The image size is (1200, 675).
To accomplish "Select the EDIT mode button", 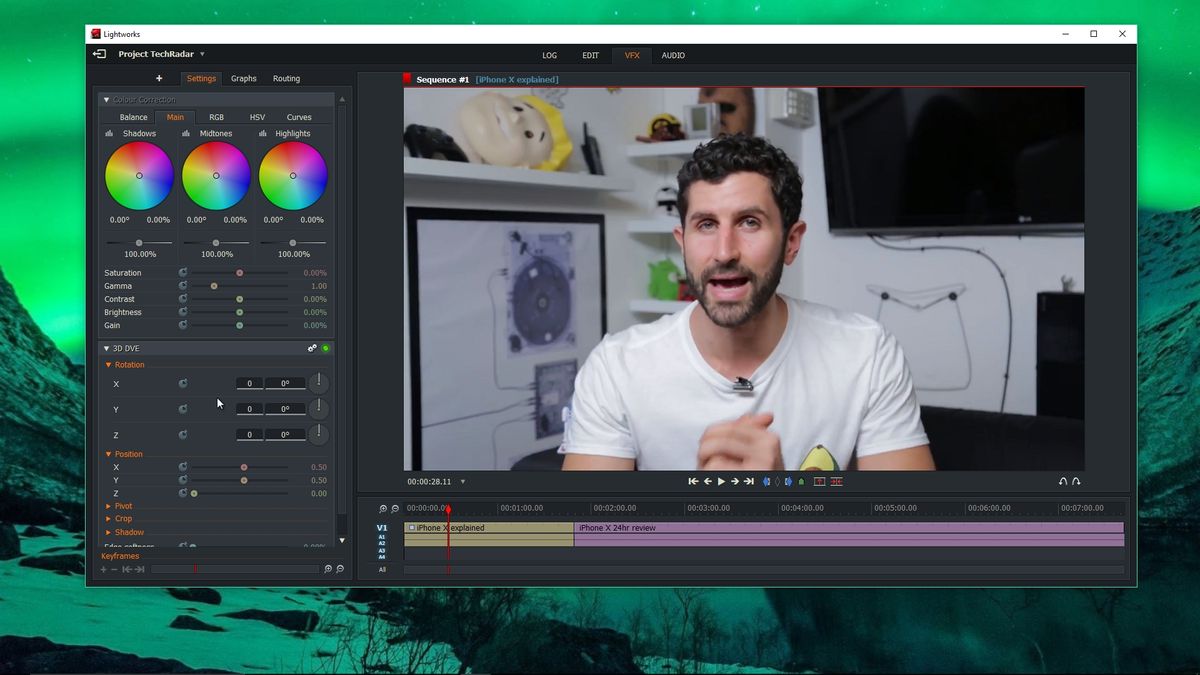I will (x=590, y=55).
